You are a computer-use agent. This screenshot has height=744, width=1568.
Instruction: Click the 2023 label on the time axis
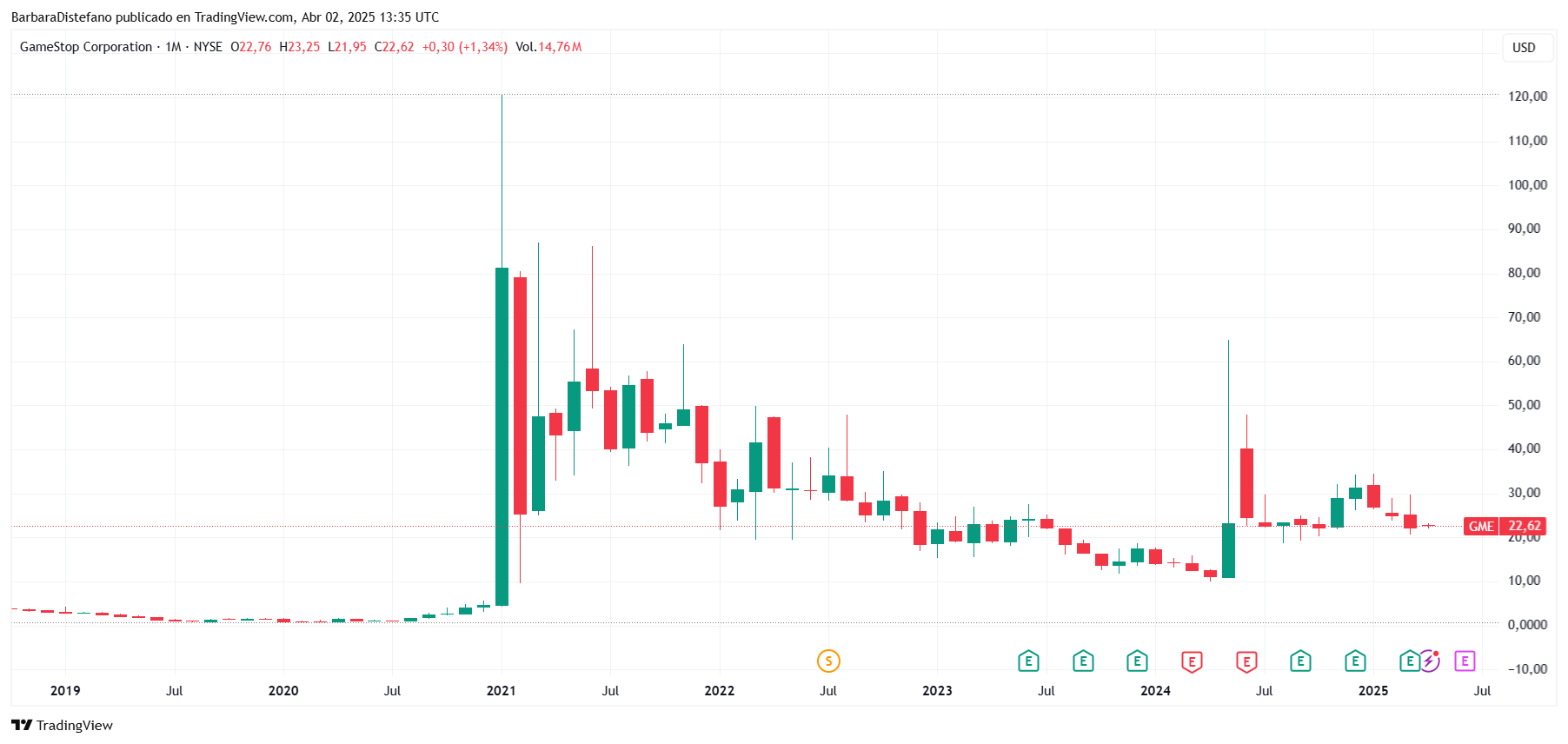point(937,691)
